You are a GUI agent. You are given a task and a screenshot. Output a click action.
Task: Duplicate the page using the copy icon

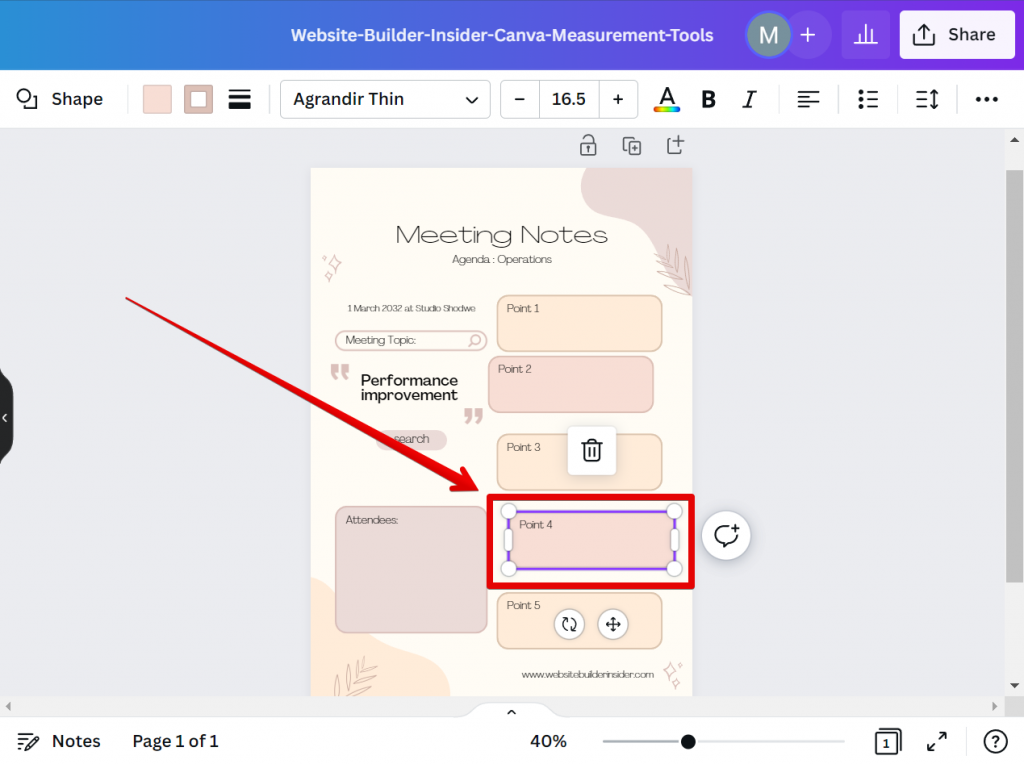coord(631,145)
